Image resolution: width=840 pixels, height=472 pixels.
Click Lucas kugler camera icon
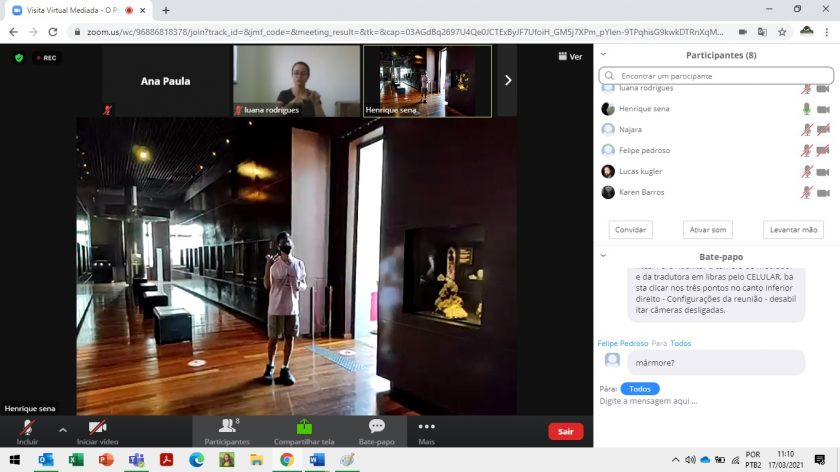[x=823, y=172]
